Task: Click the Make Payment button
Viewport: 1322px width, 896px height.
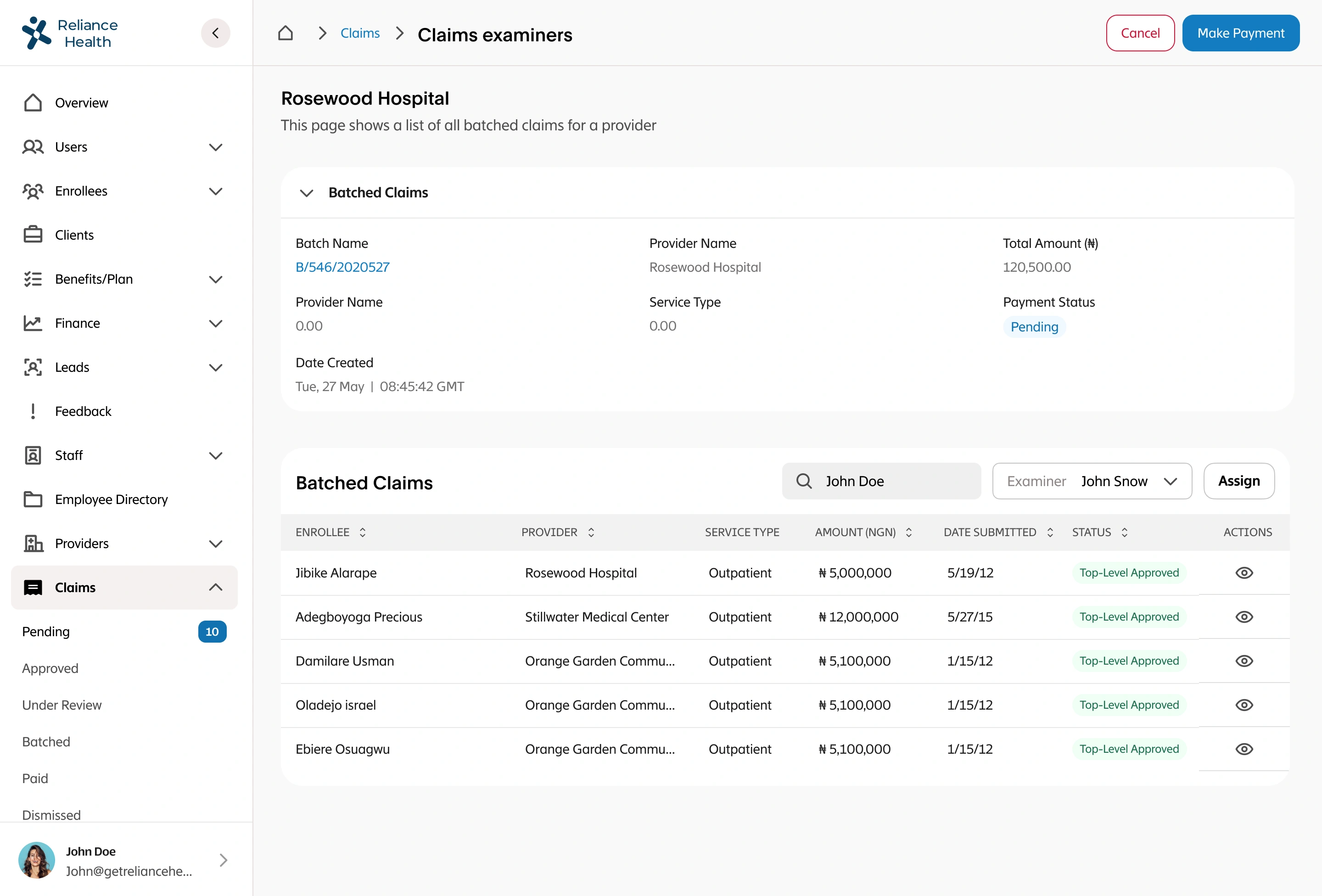Action: tap(1240, 33)
